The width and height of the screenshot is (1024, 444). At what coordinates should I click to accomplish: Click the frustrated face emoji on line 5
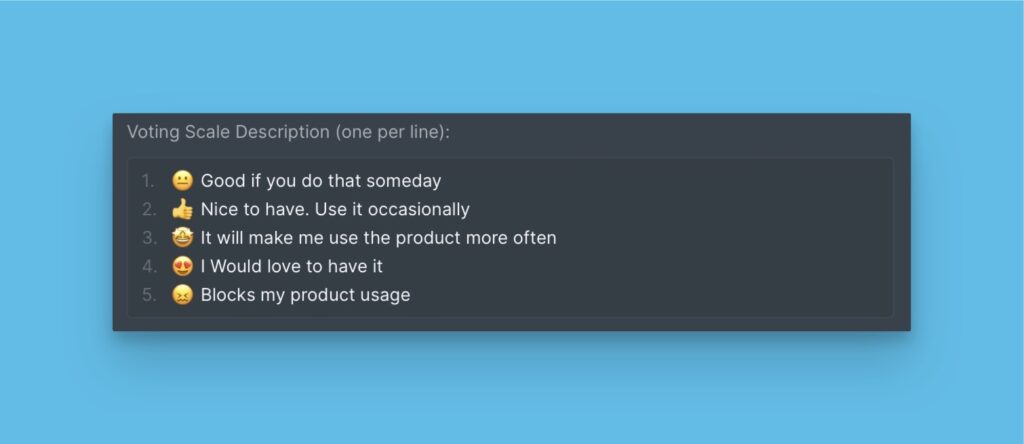182,295
